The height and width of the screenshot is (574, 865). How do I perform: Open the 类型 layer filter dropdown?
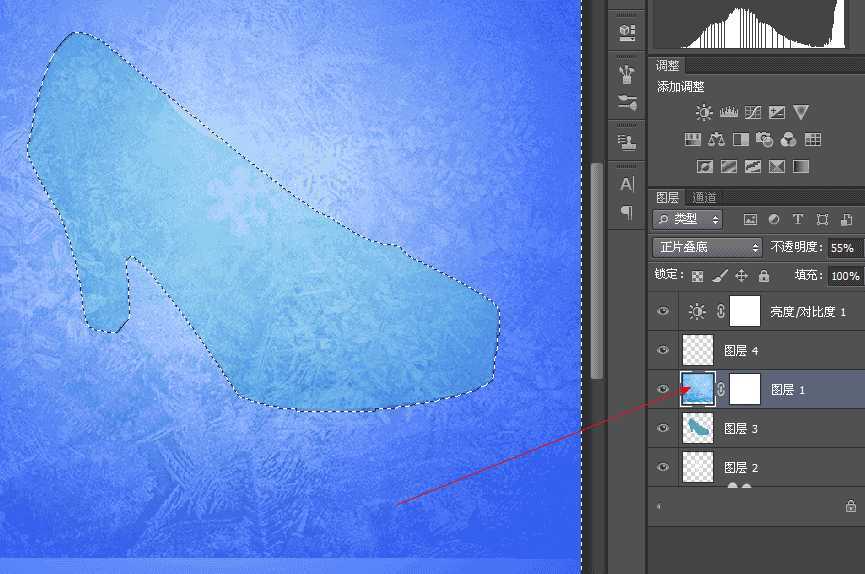[x=687, y=219]
